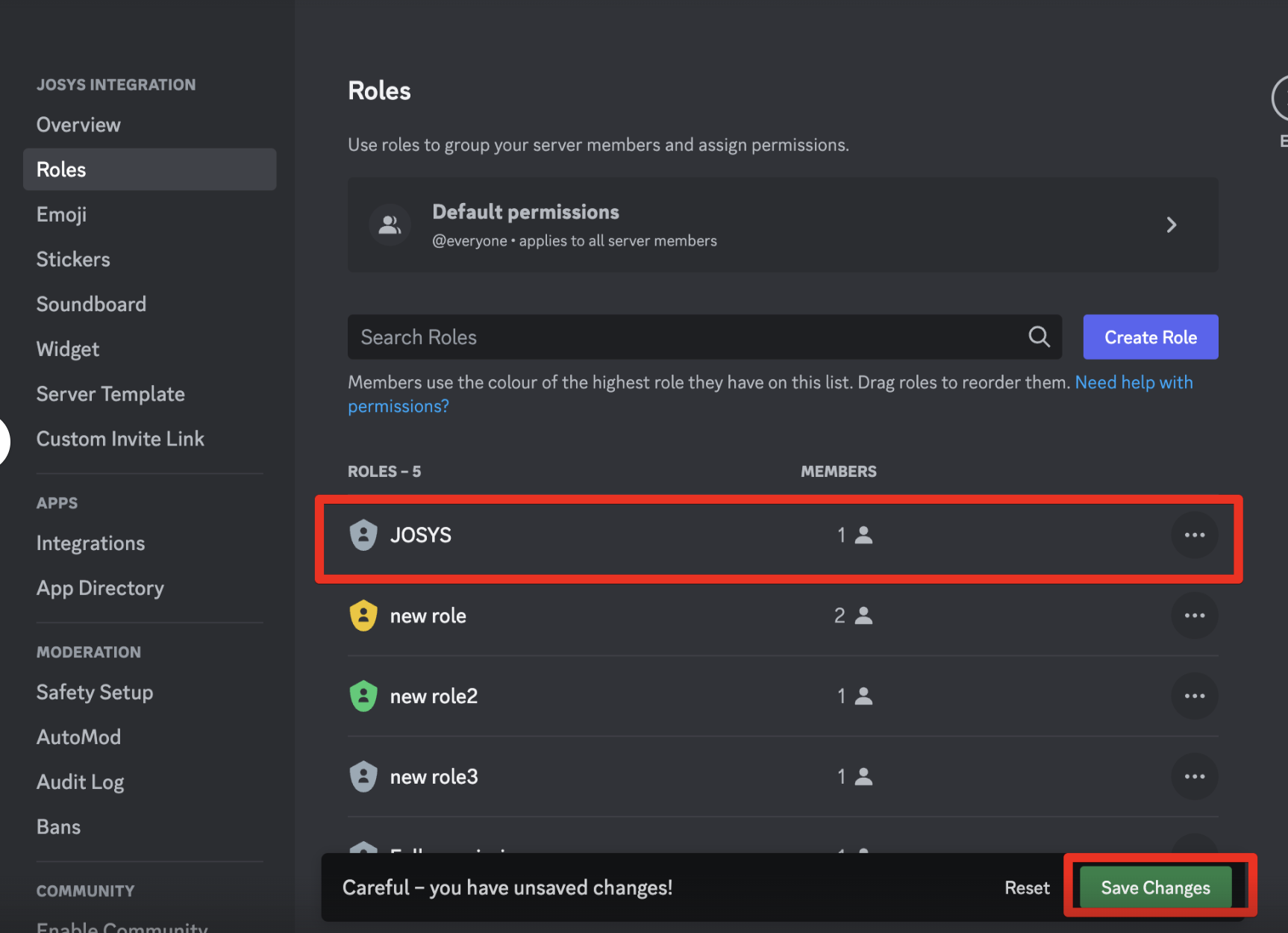Save the unsaved changes

(x=1155, y=887)
